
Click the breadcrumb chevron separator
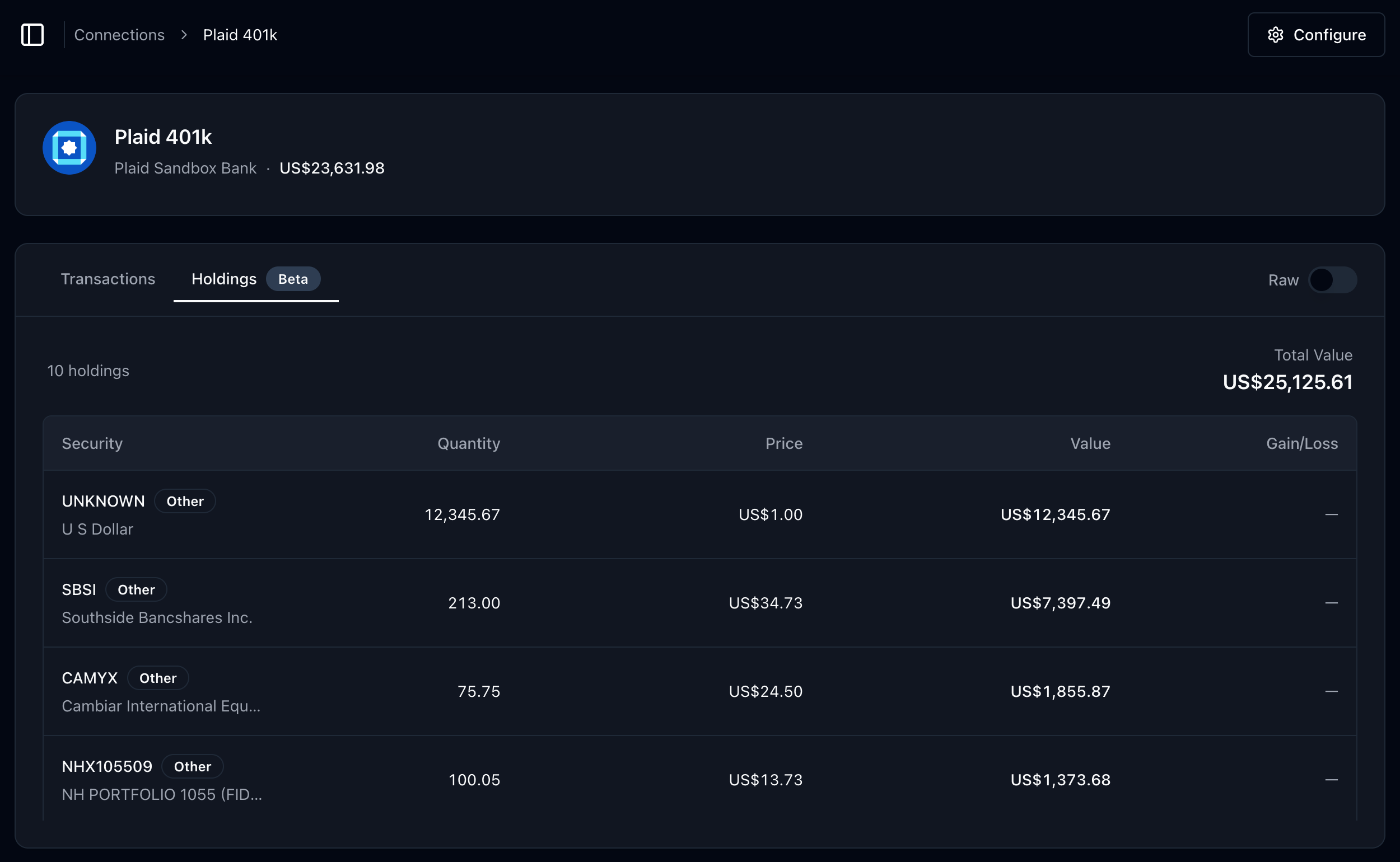184,35
